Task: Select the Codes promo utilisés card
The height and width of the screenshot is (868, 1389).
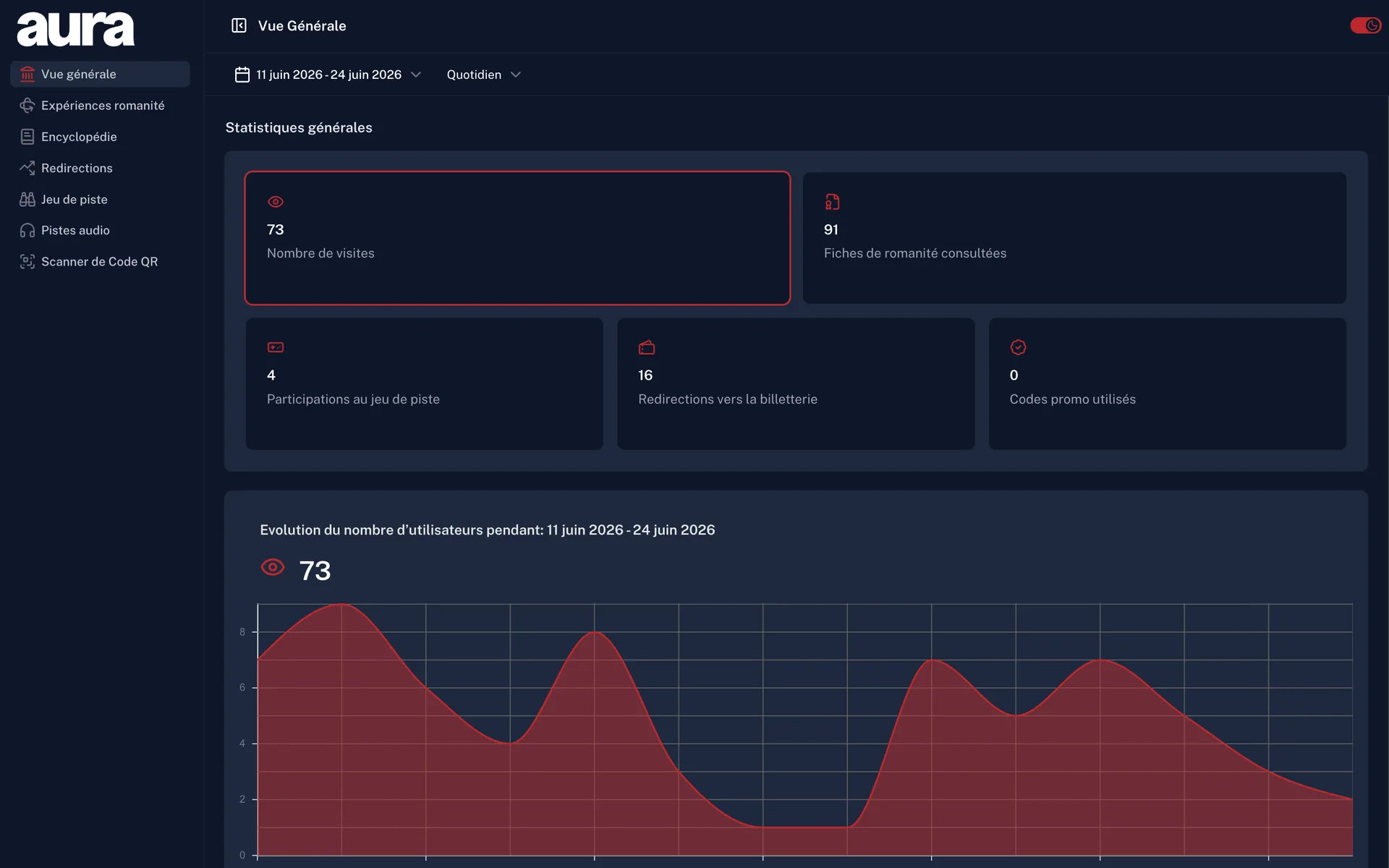Action: (1168, 384)
